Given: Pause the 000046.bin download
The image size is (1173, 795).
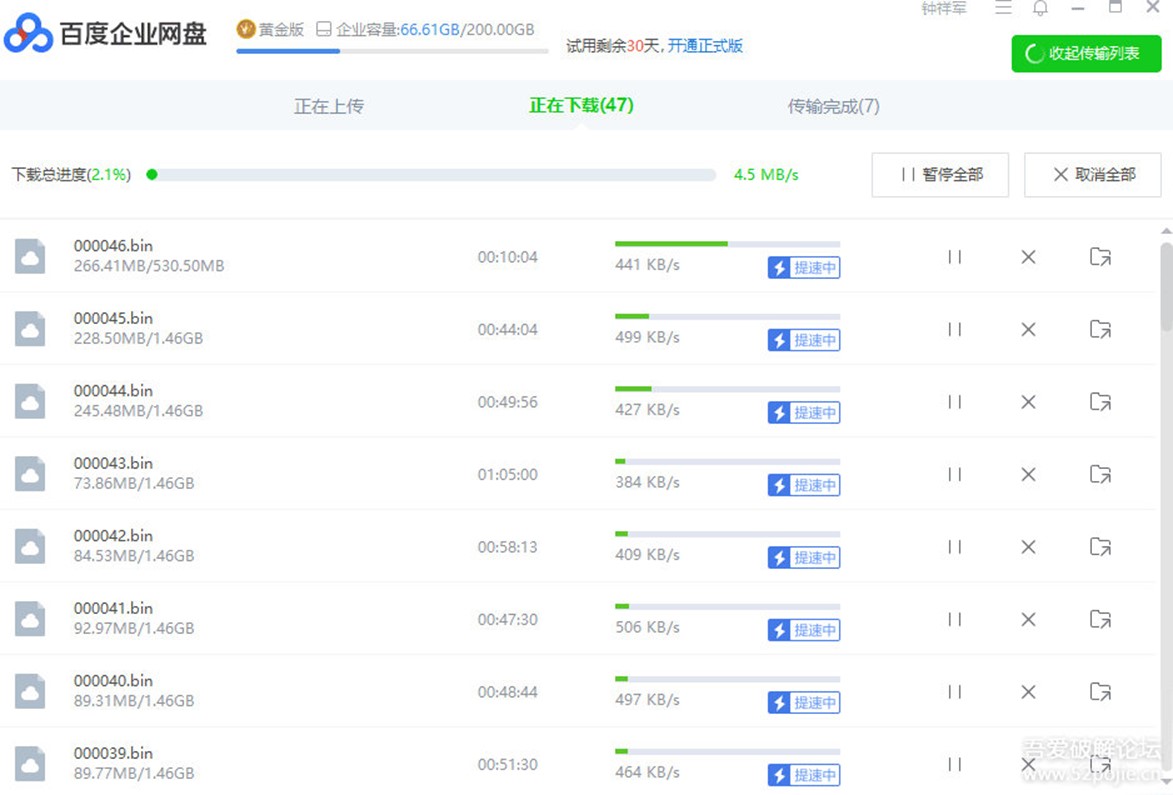Looking at the screenshot, I should pos(954,257).
